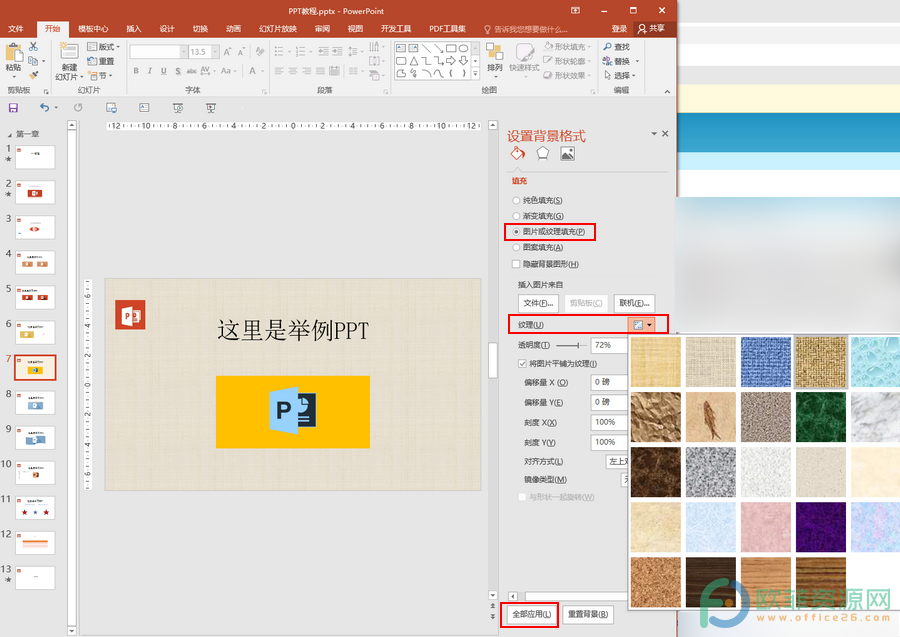This screenshot has height=637, width=900.
Task: Collapse the ribbon with the chevron
Action: click(x=667, y=91)
